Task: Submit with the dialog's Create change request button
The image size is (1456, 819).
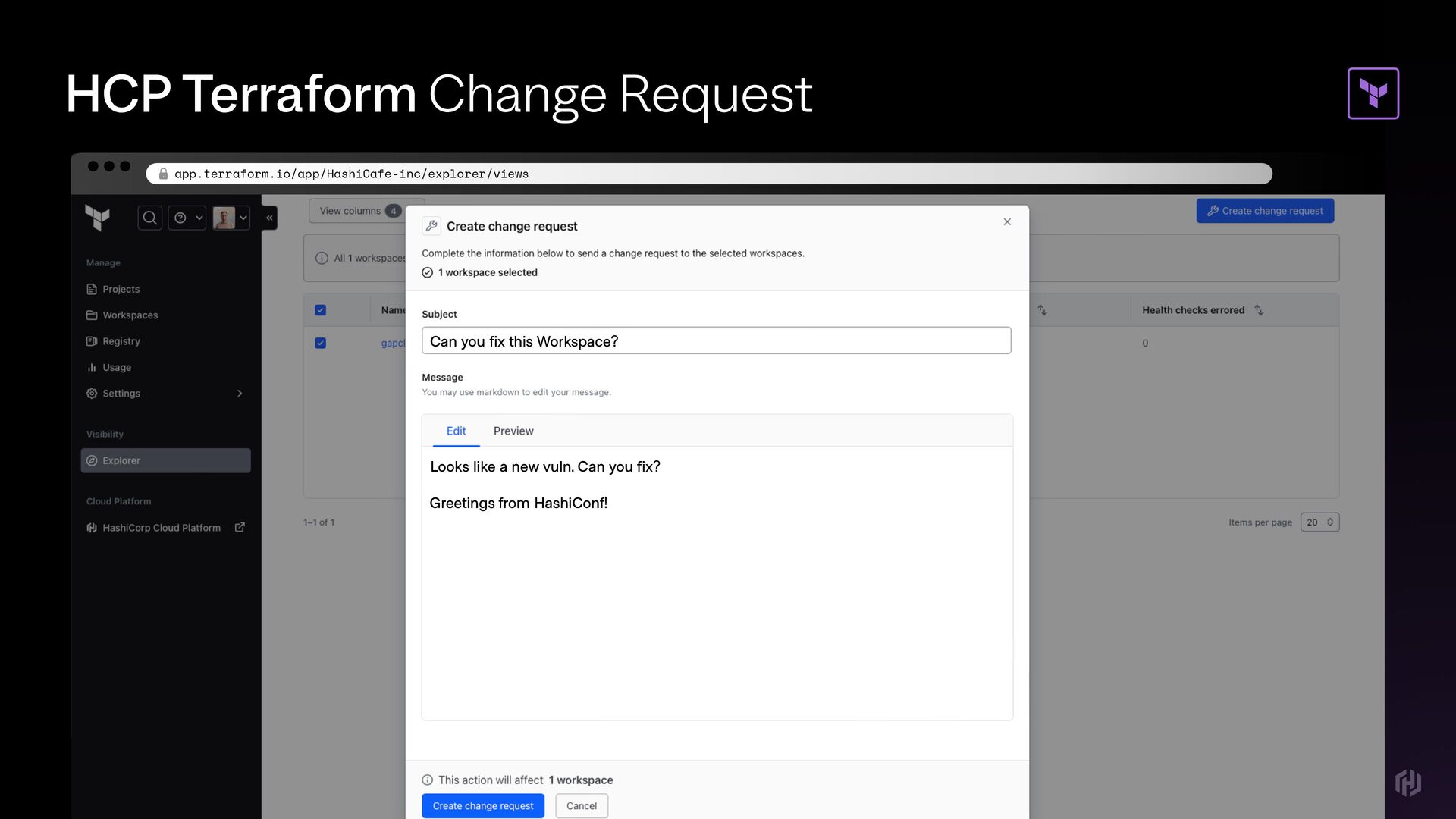Action: (x=483, y=806)
